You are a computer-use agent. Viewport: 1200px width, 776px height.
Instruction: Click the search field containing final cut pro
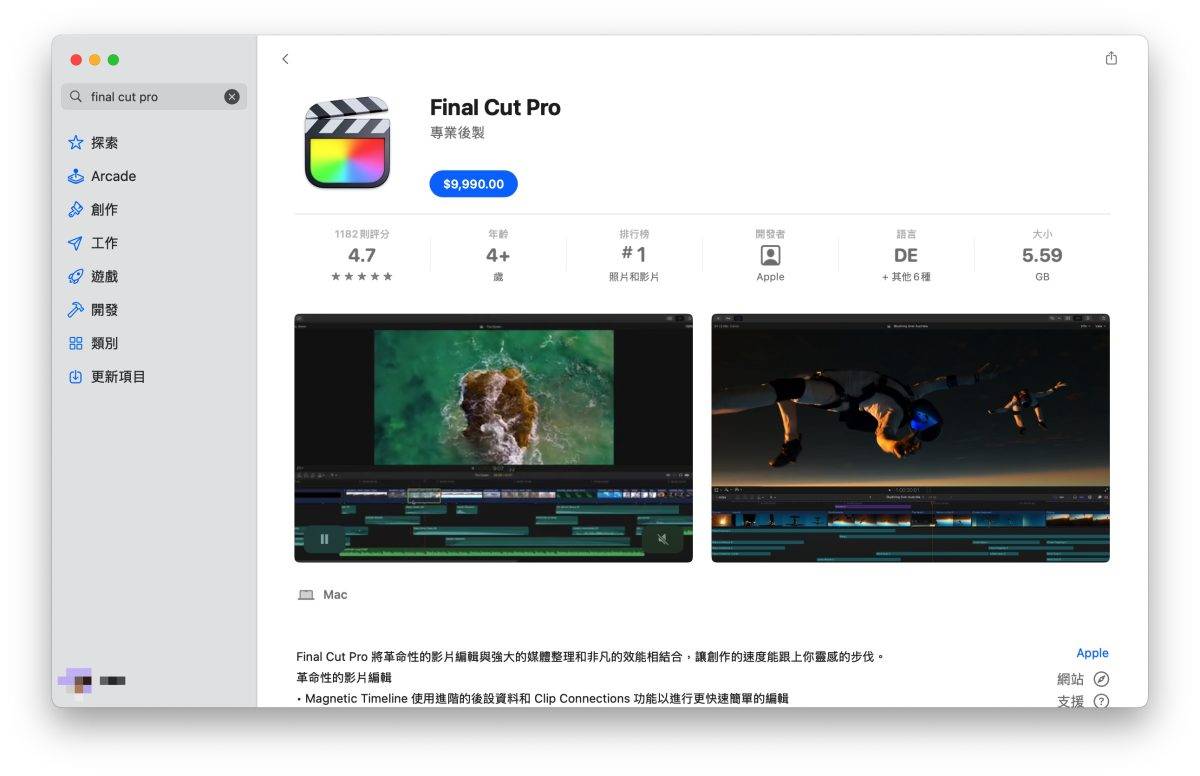tap(154, 97)
